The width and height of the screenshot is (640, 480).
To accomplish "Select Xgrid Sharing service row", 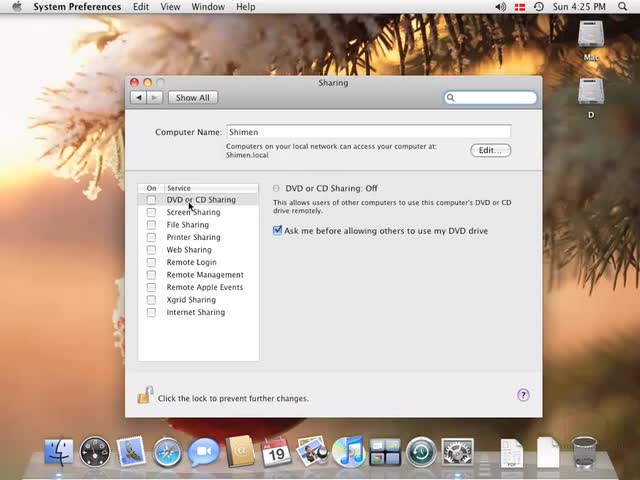I will point(198,300).
